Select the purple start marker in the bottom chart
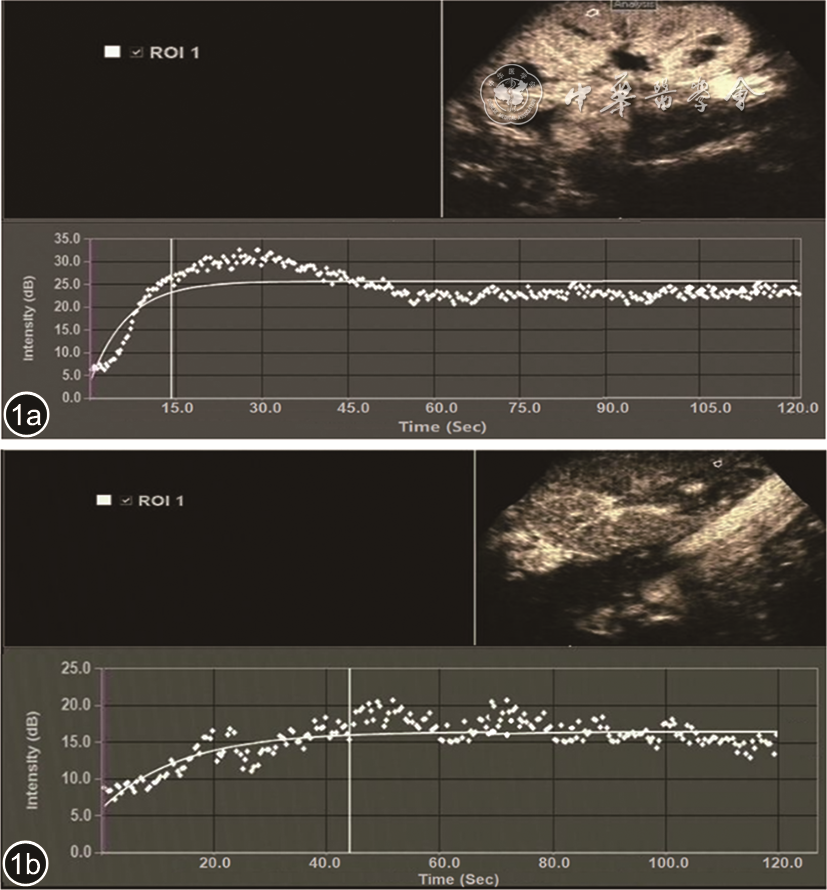Image resolution: width=827 pixels, height=890 pixels. pyautogui.click(x=103, y=760)
